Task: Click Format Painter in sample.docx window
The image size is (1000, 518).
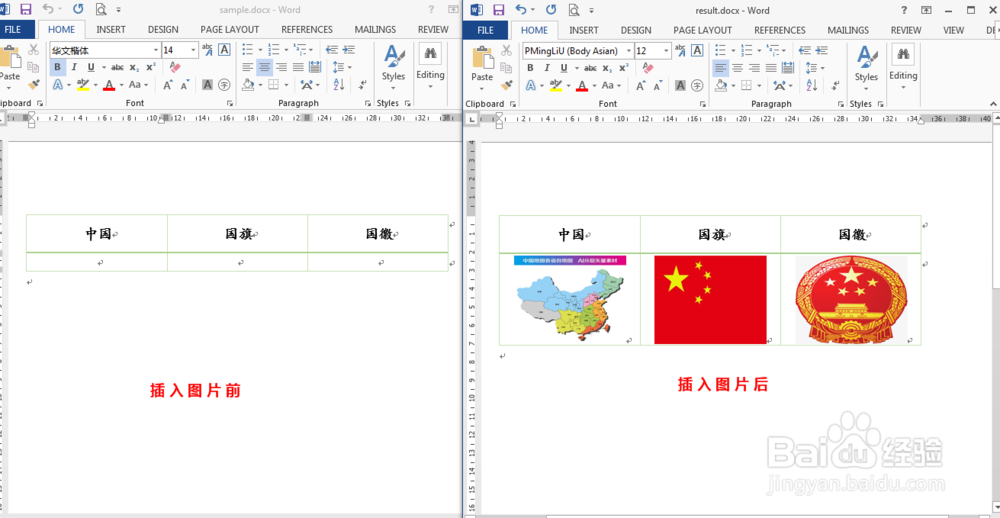Action: (x=34, y=84)
